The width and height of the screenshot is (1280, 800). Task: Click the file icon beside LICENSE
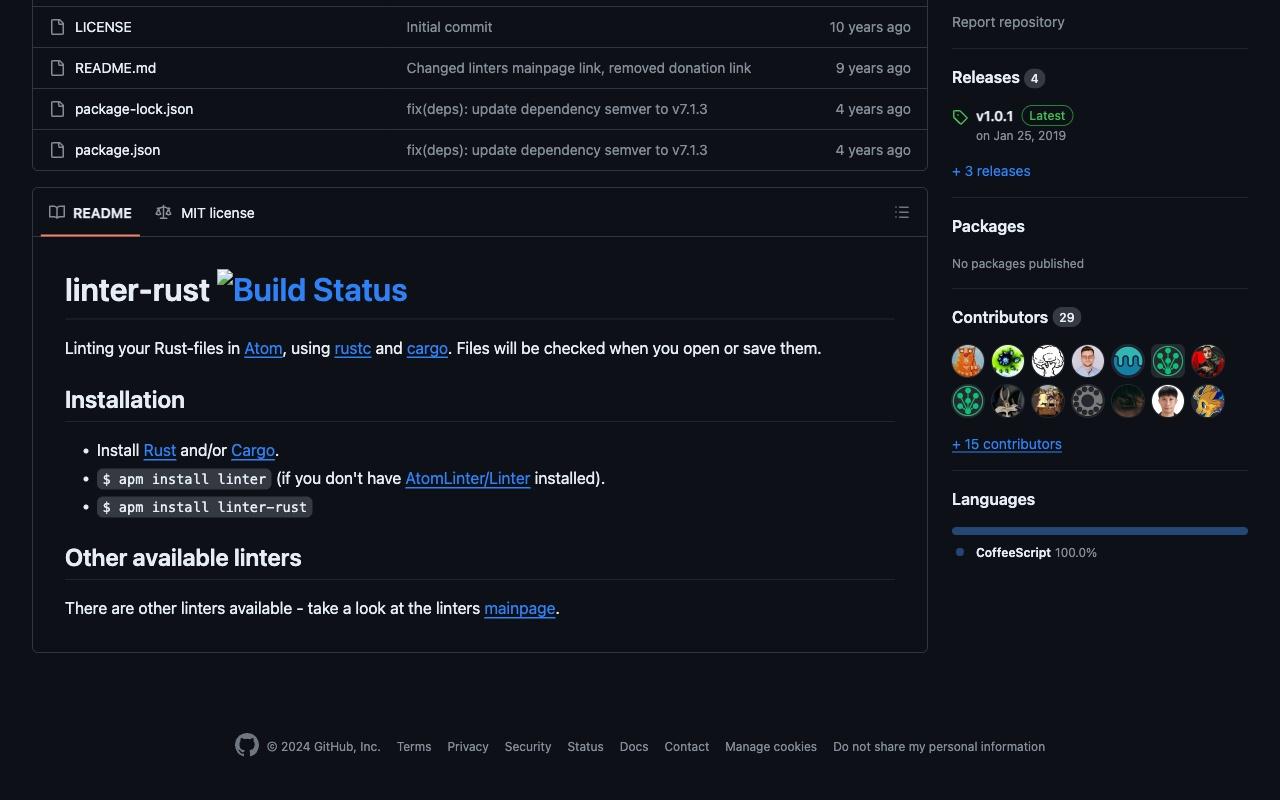click(x=57, y=27)
